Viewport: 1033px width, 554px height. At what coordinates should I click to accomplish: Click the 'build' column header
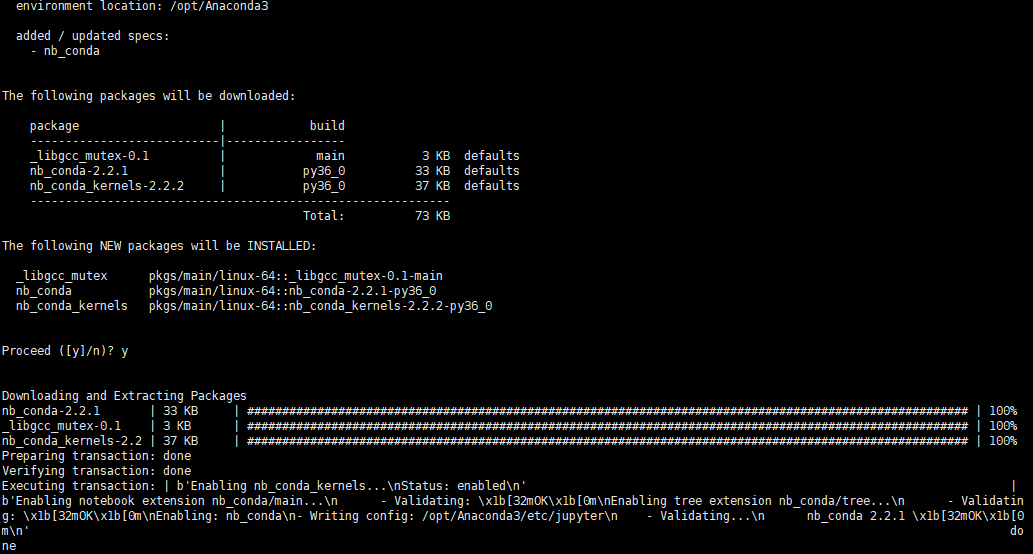click(327, 126)
